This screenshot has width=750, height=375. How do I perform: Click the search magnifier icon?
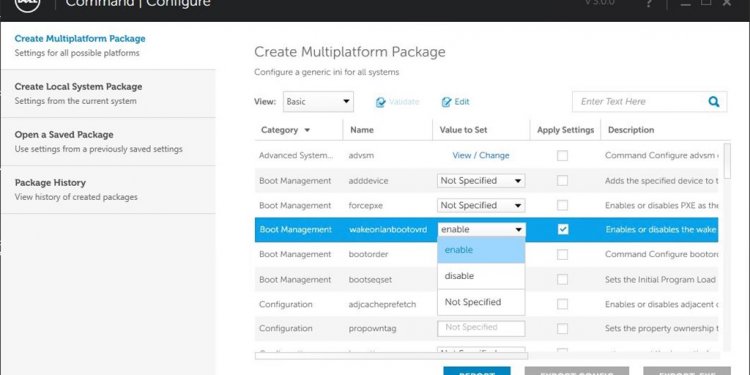[714, 101]
